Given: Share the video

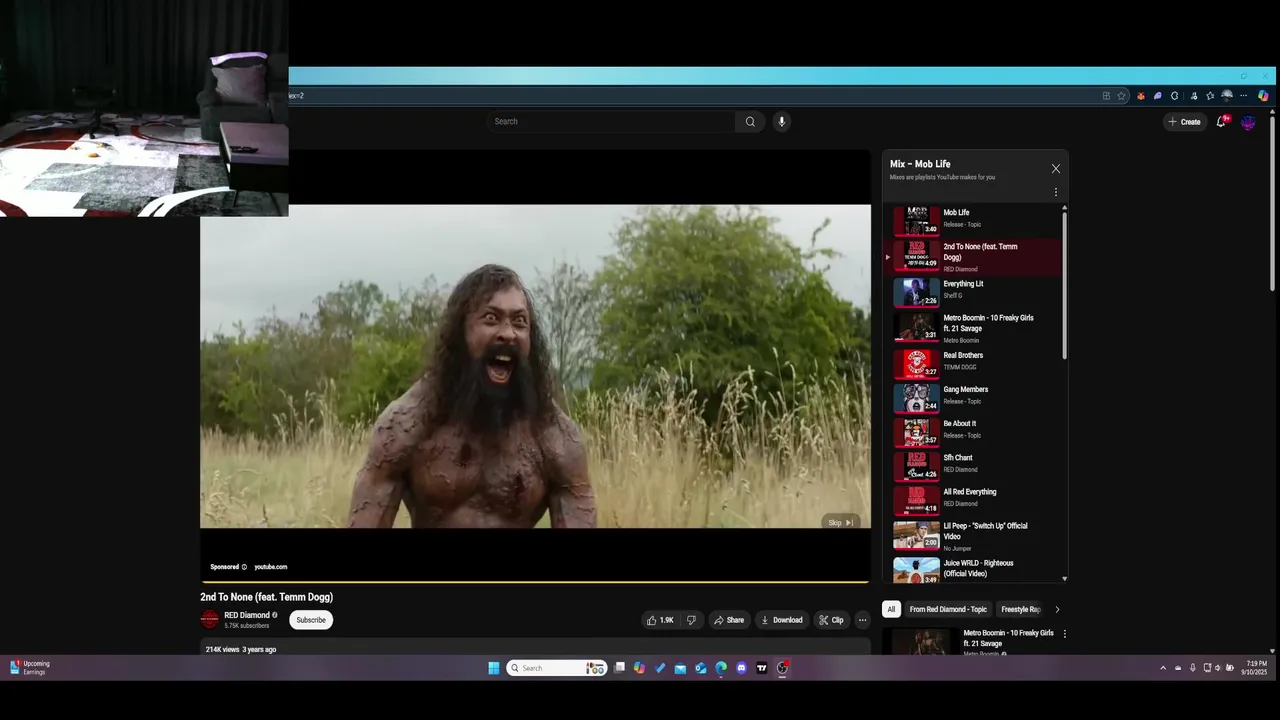Looking at the screenshot, I should click(x=729, y=620).
